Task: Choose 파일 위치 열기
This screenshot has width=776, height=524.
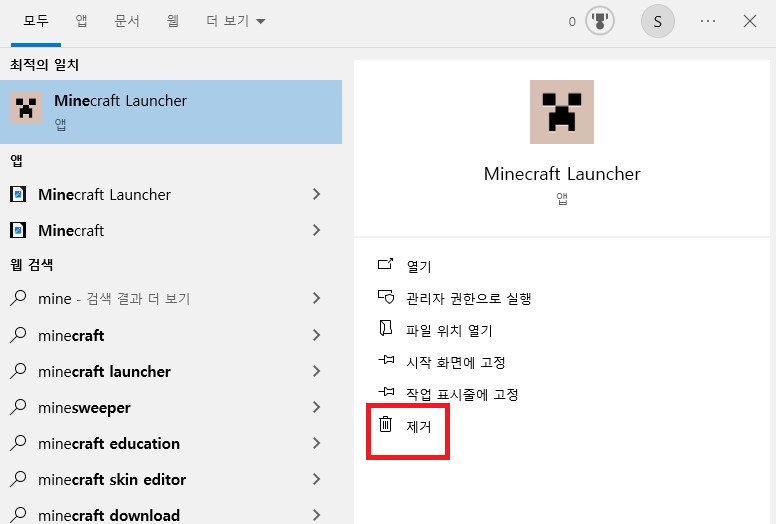Action: pyautogui.click(x=449, y=330)
